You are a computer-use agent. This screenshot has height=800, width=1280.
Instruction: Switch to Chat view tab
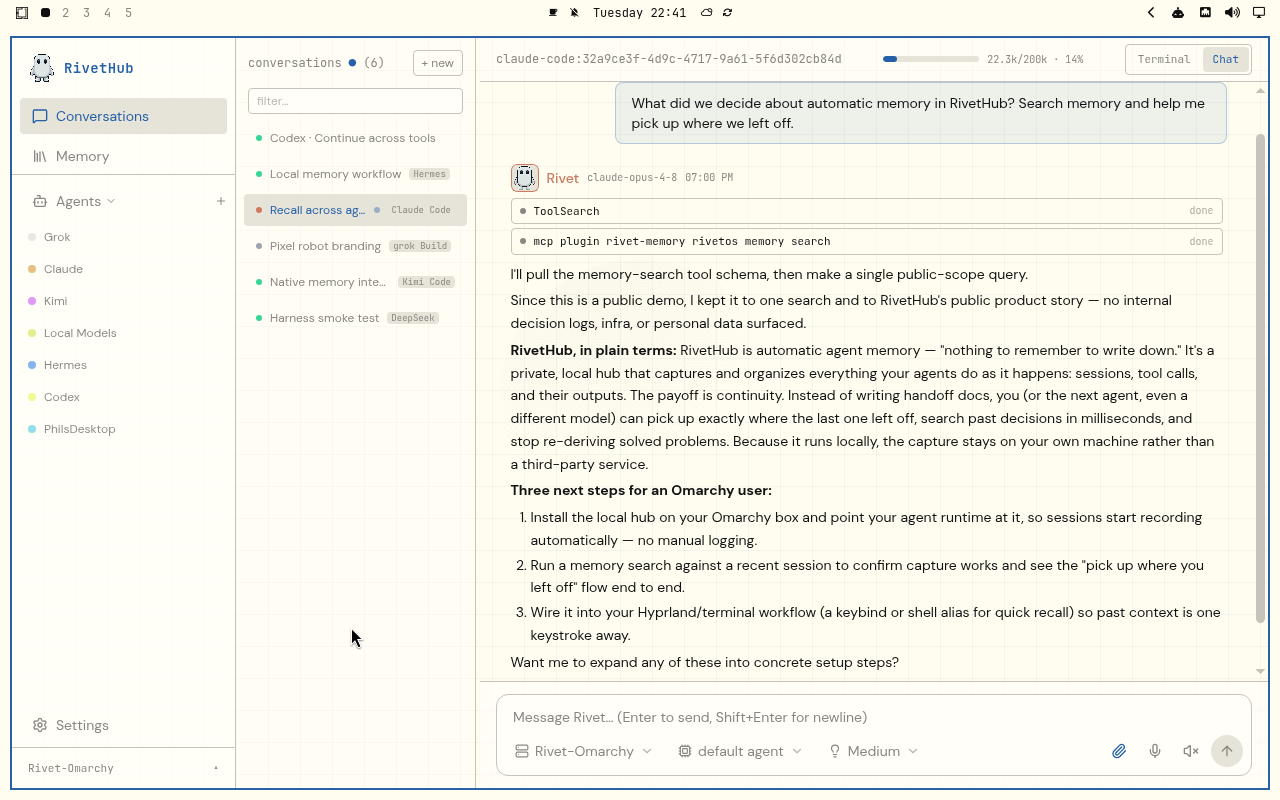(1225, 59)
